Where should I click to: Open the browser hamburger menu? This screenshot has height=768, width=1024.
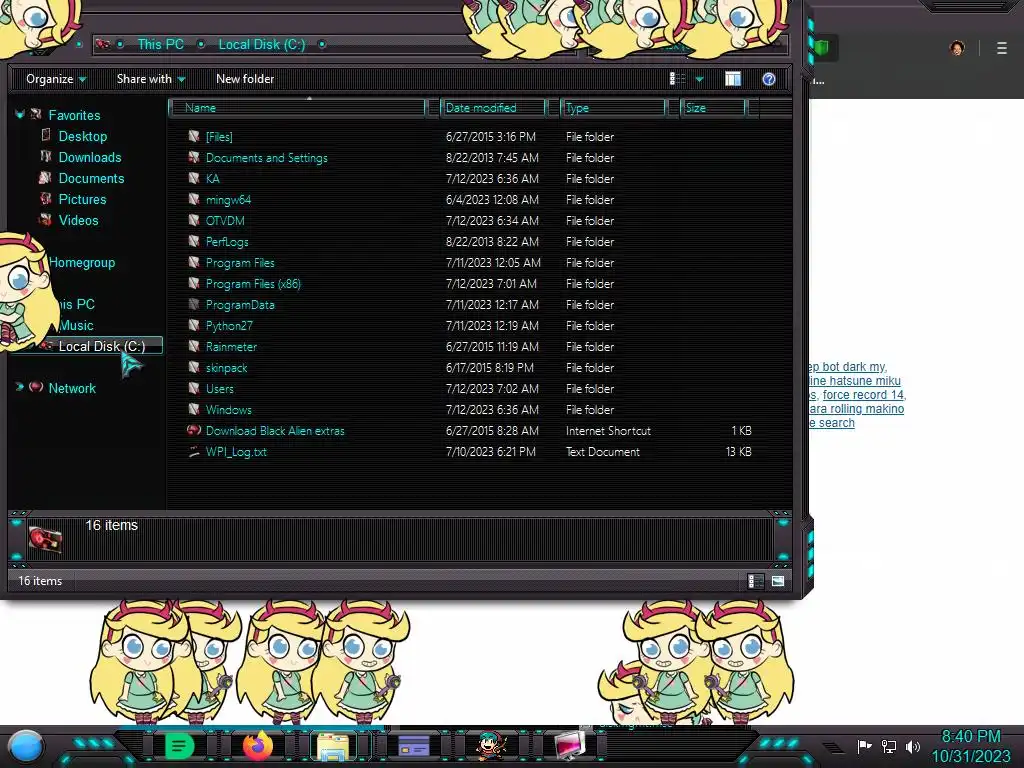pos(1002,48)
